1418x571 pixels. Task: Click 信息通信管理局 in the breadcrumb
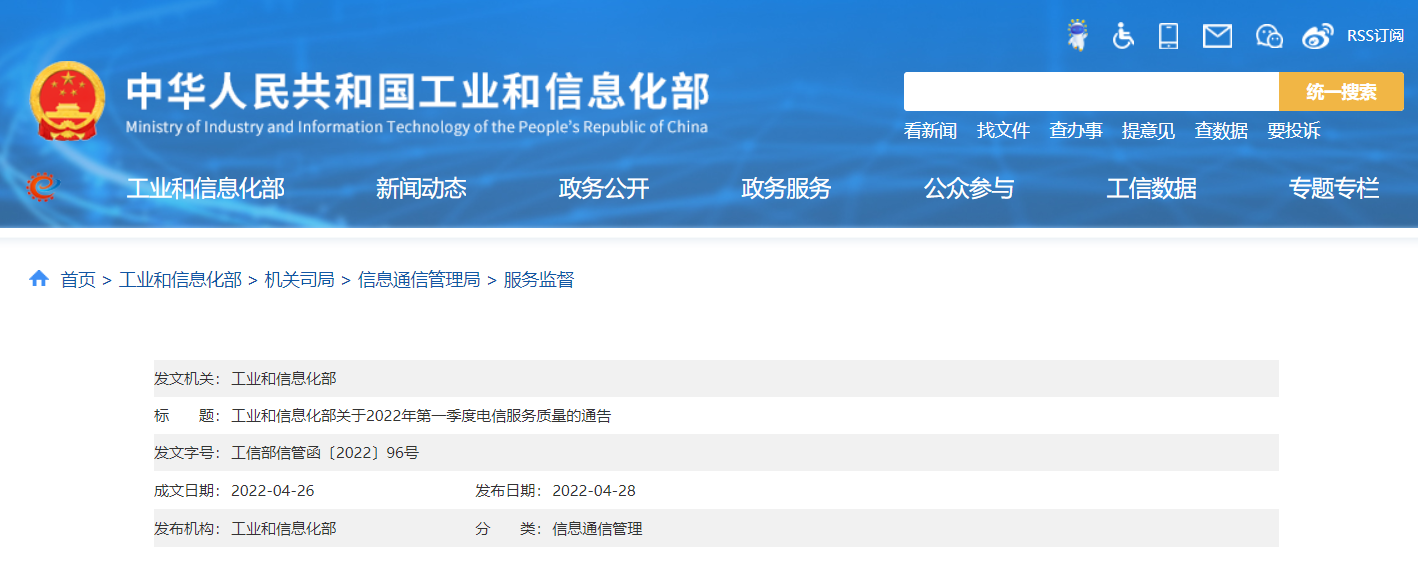(x=419, y=280)
